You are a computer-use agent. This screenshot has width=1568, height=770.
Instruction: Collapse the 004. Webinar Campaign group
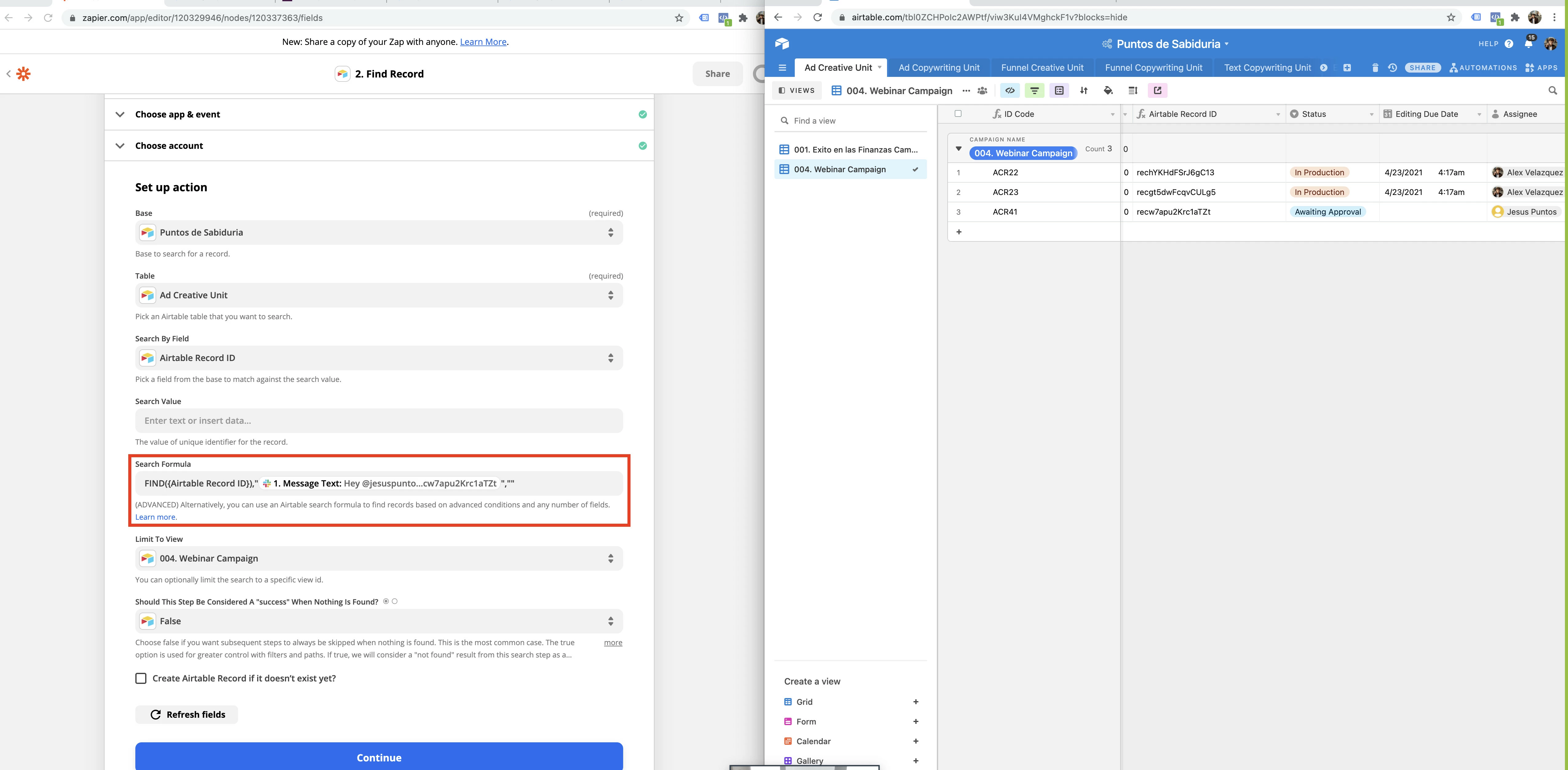(959, 149)
